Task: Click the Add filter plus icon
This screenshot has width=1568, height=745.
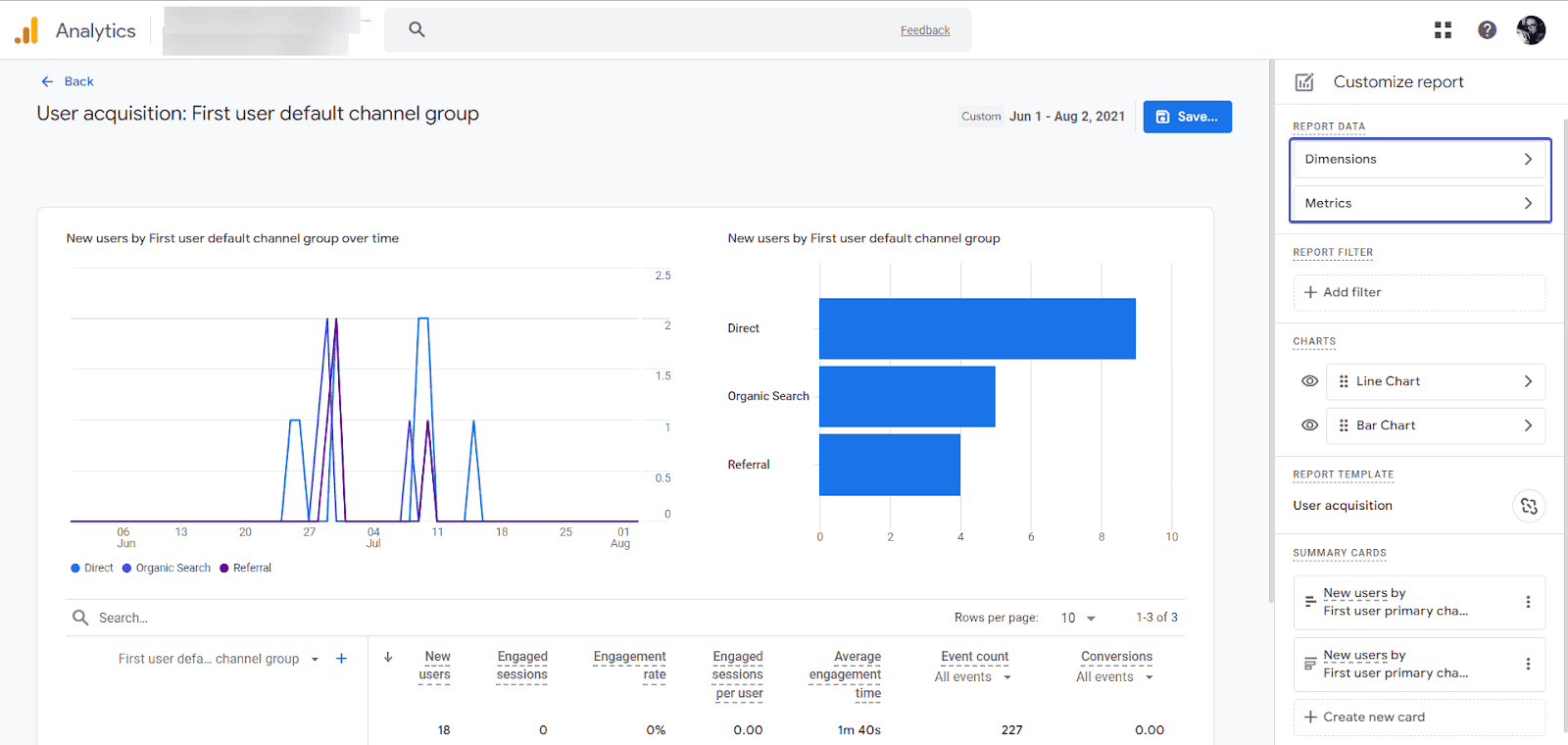Action: pos(1310,292)
